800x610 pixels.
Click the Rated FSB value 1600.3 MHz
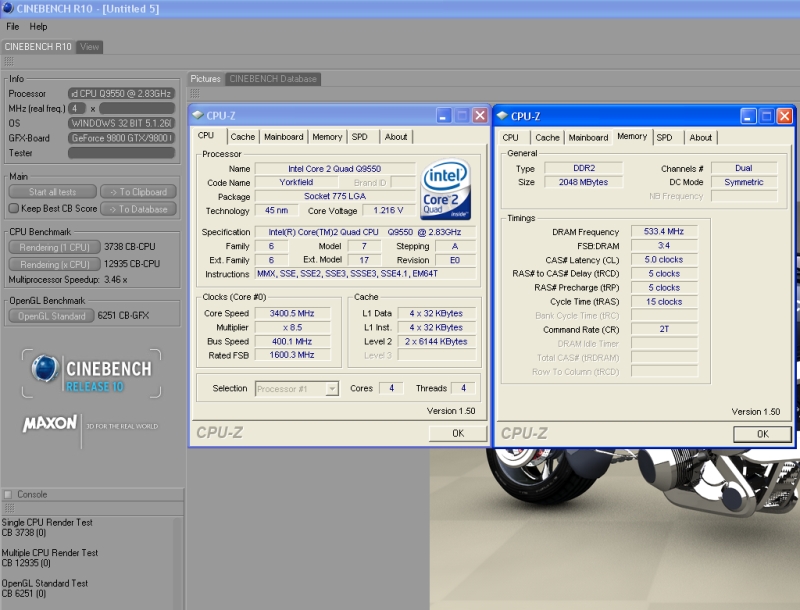[x=292, y=355]
